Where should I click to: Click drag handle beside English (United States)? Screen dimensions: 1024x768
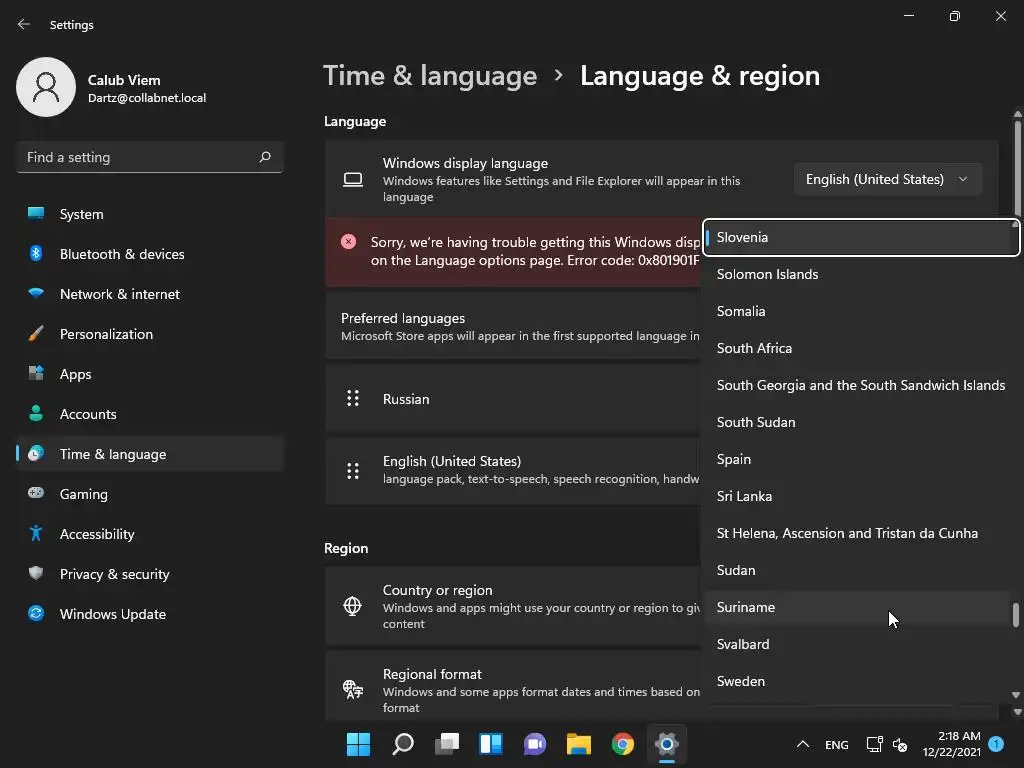[x=353, y=470]
